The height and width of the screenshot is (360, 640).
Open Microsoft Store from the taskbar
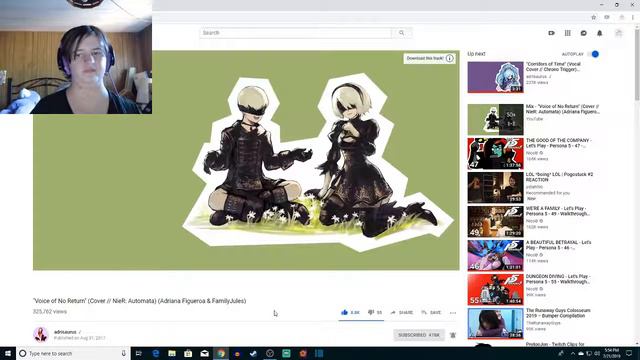tap(188, 353)
